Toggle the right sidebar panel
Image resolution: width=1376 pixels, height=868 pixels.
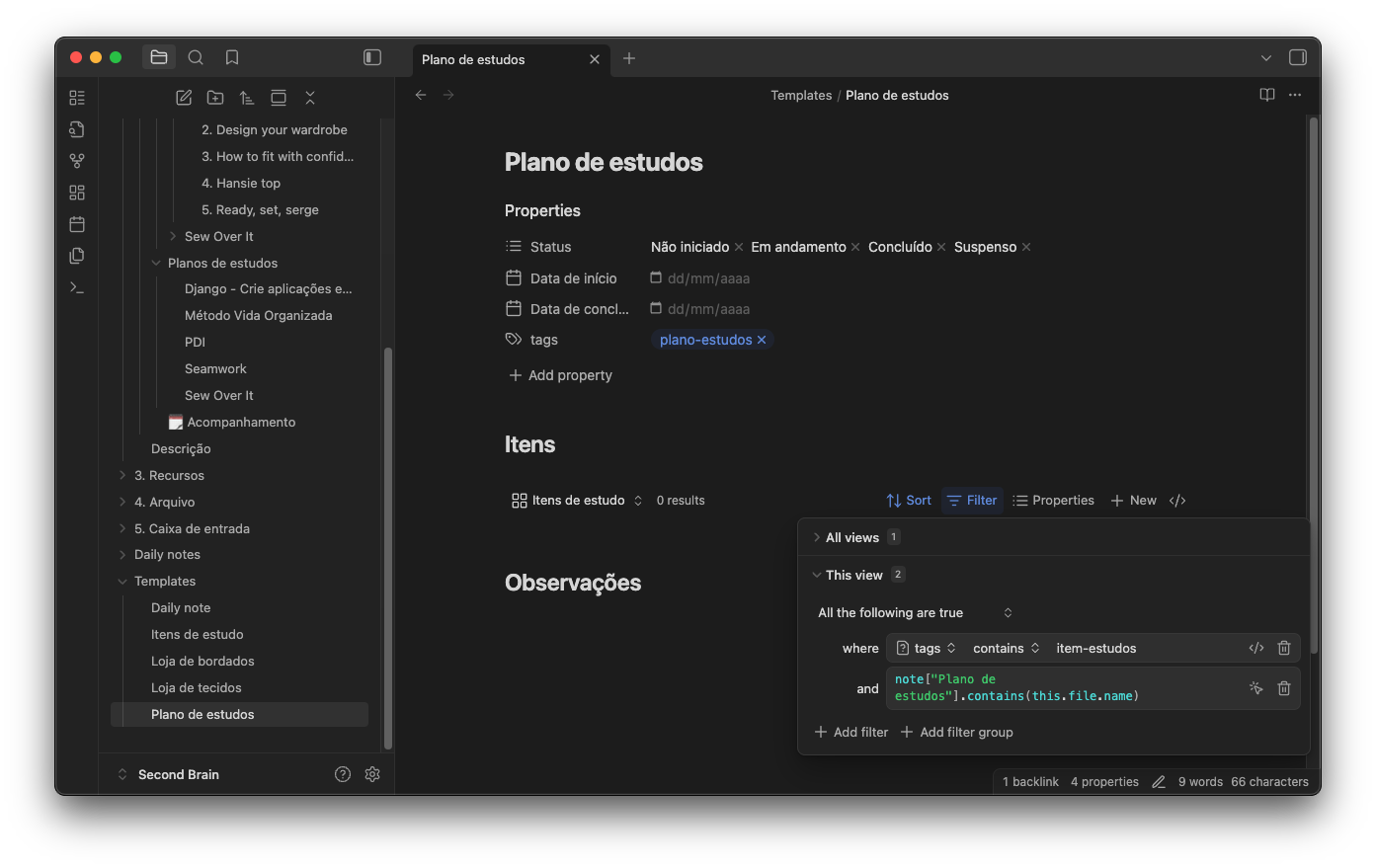click(x=1298, y=58)
